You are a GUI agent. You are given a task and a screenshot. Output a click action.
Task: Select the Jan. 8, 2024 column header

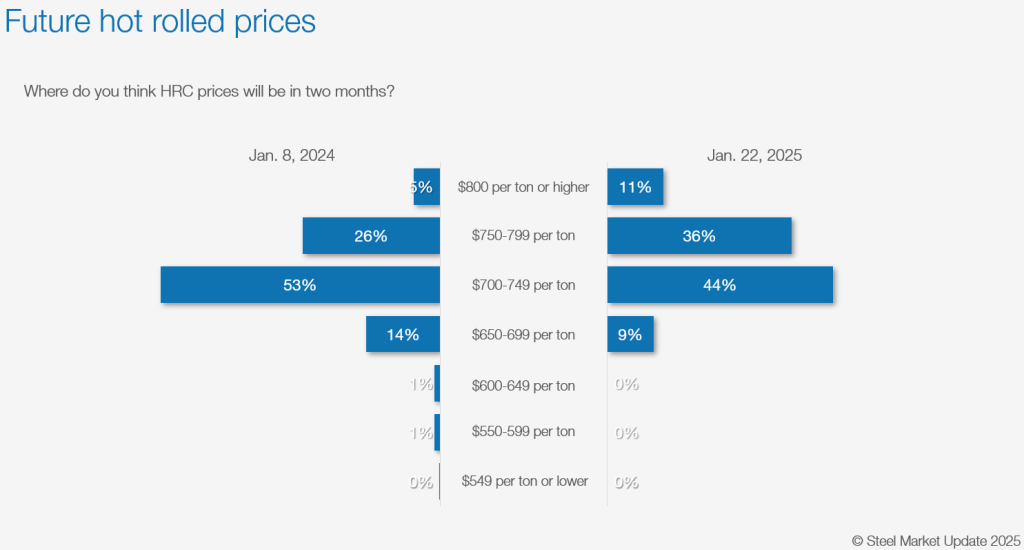[x=292, y=156]
